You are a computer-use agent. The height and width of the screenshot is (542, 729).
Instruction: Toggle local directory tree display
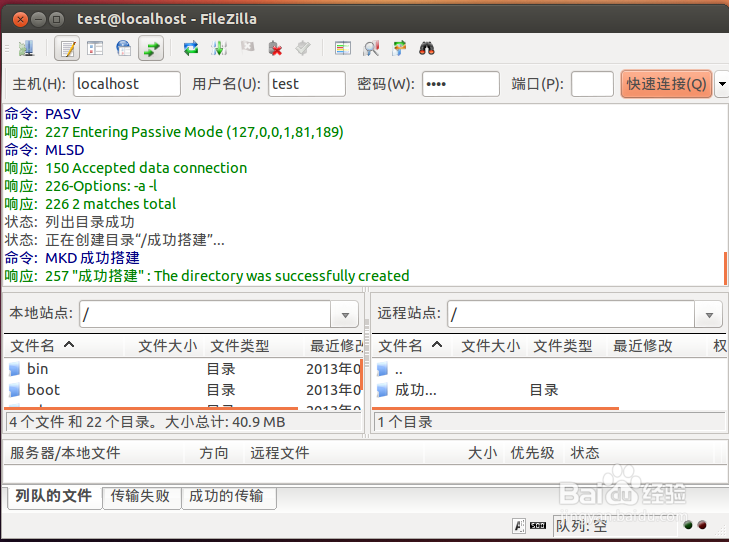pyautogui.click(x=95, y=48)
